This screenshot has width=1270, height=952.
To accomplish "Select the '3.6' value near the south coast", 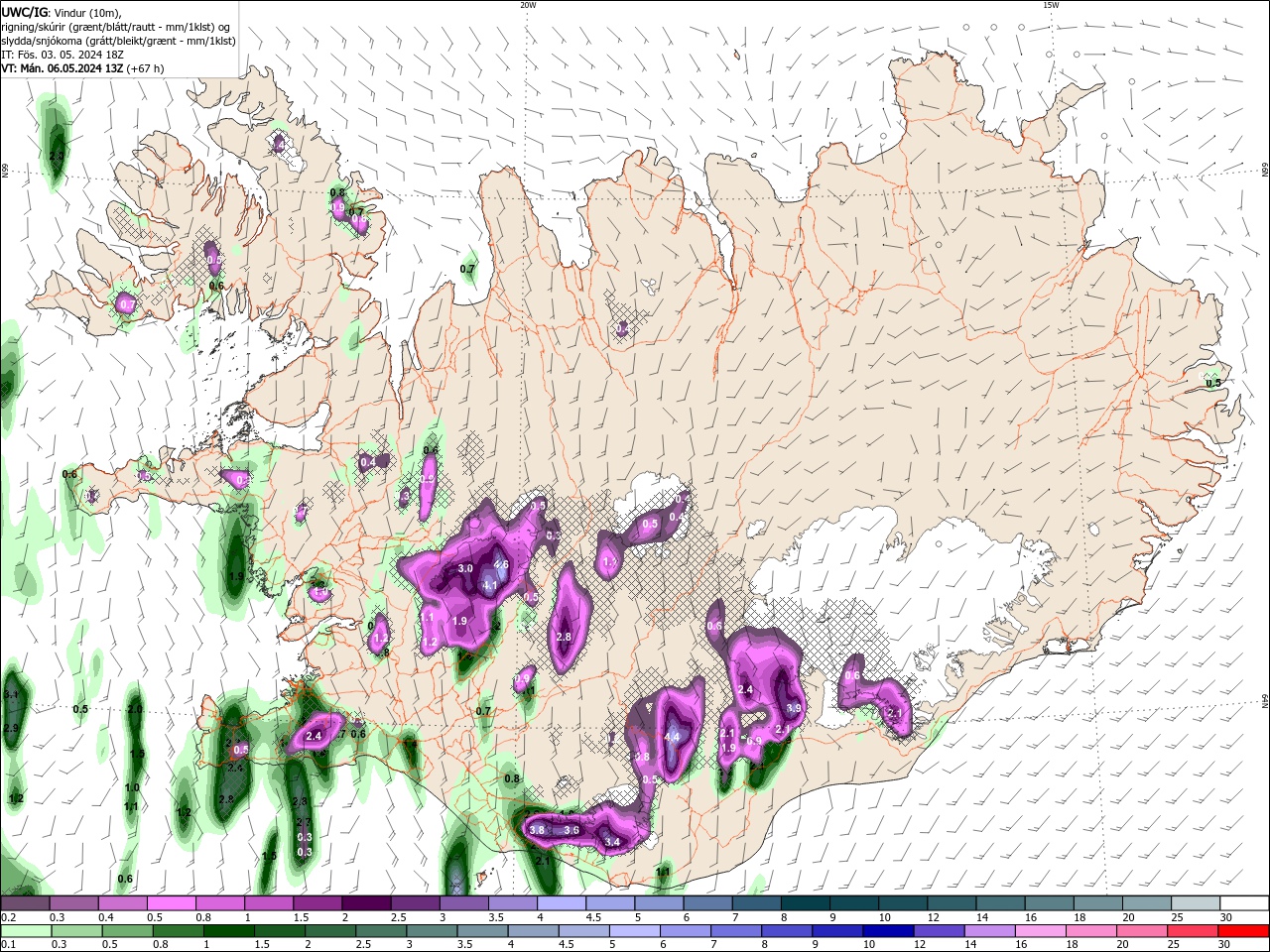I will 571,830.
